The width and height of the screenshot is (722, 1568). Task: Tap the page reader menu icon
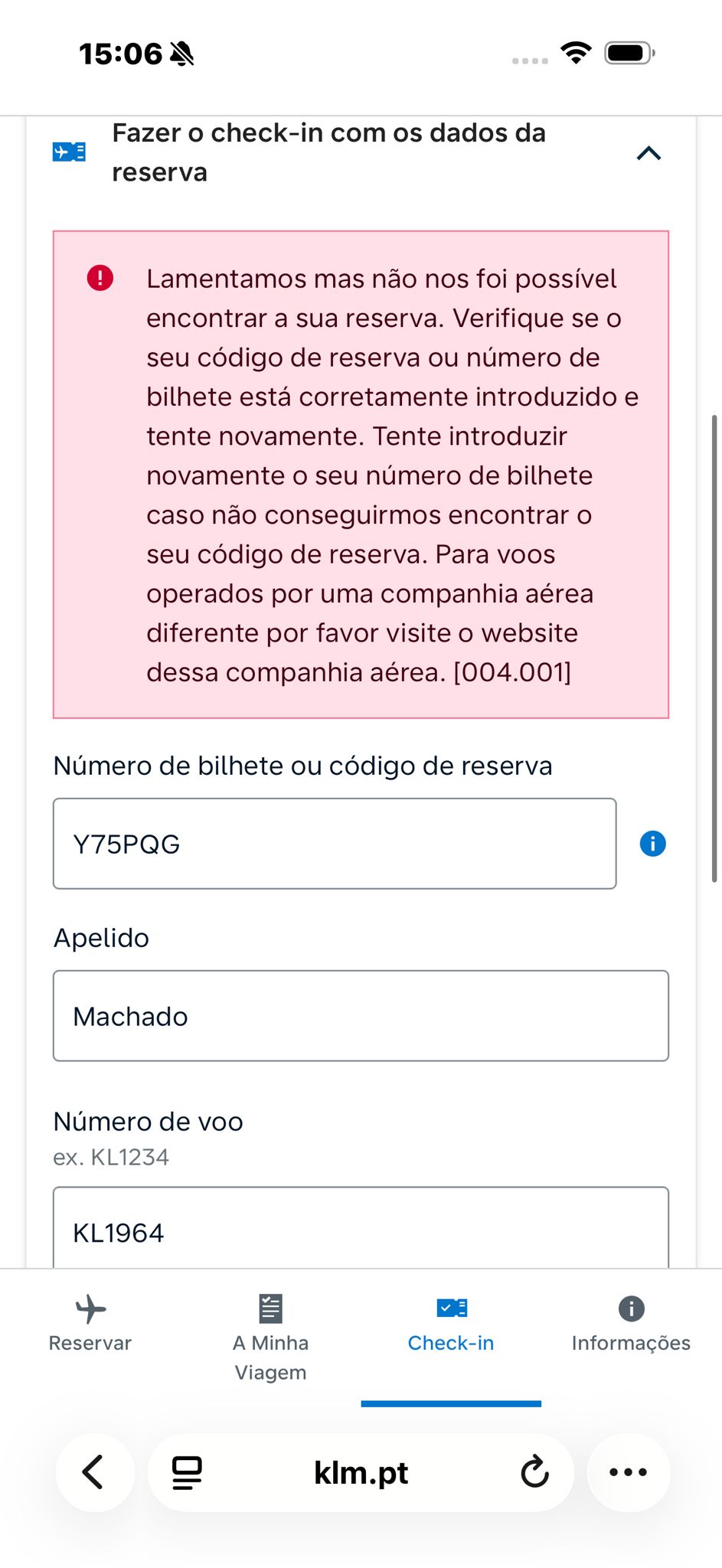187,1472
